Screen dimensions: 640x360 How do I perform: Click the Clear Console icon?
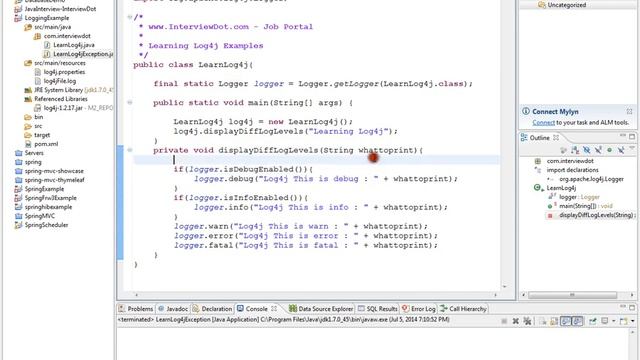click(x=542, y=322)
